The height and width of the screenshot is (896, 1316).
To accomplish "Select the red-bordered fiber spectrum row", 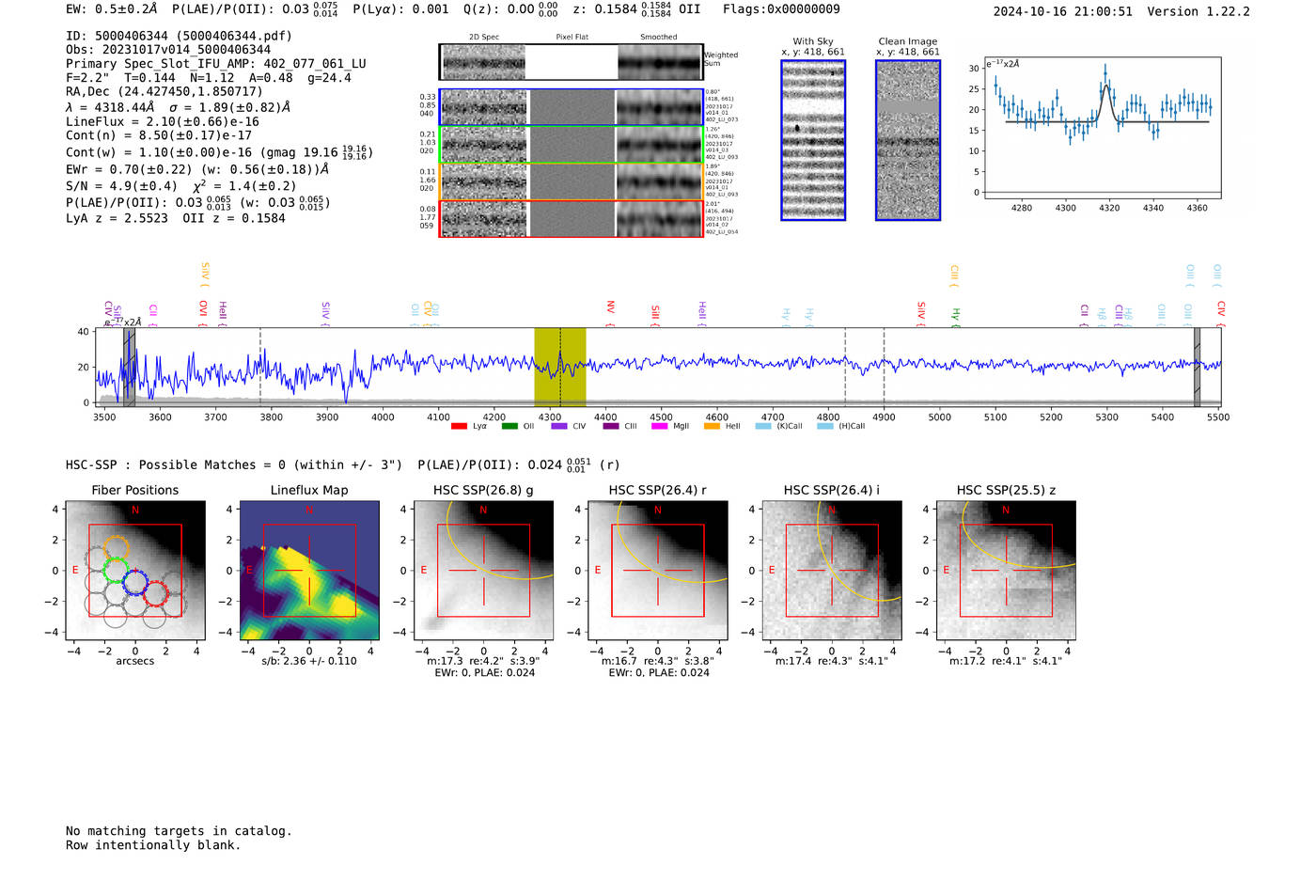I will (x=572, y=218).
